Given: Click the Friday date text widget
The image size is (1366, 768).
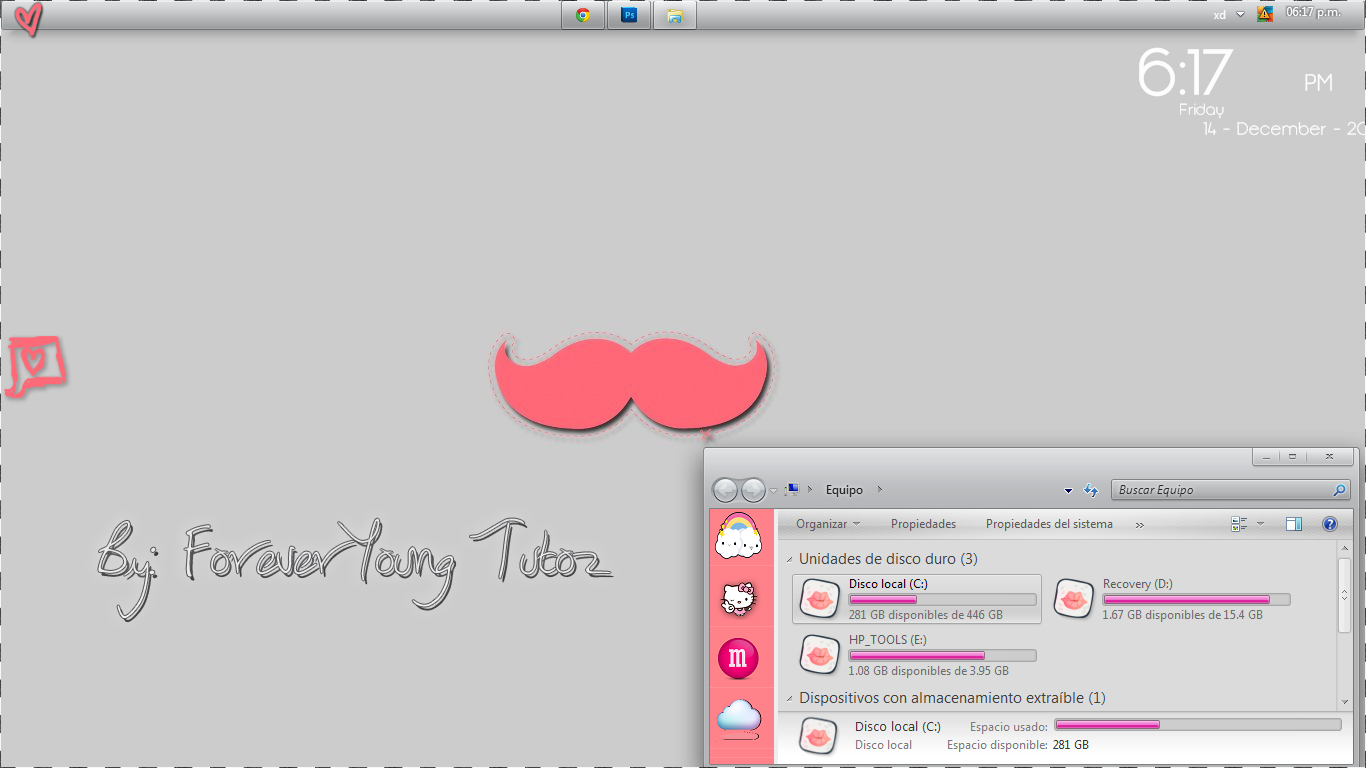Looking at the screenshot, I should [1201, 110].
